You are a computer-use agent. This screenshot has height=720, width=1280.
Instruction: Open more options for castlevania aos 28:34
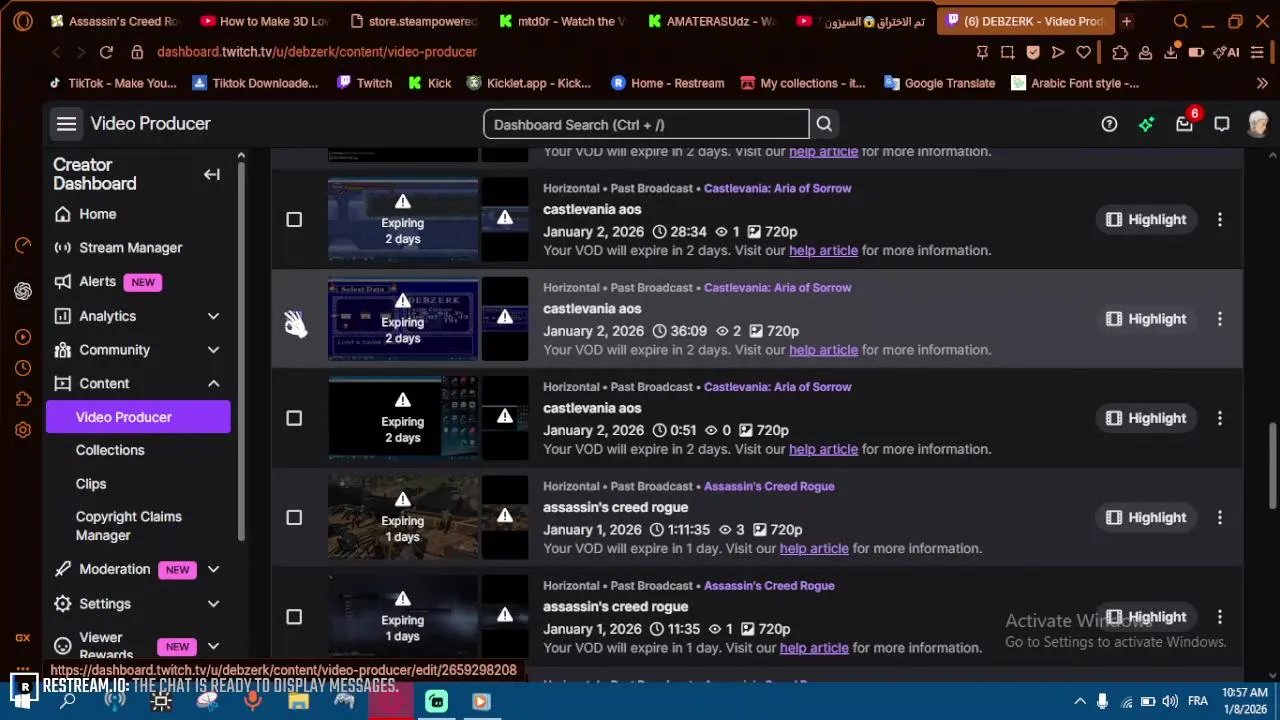(1220, 219)
